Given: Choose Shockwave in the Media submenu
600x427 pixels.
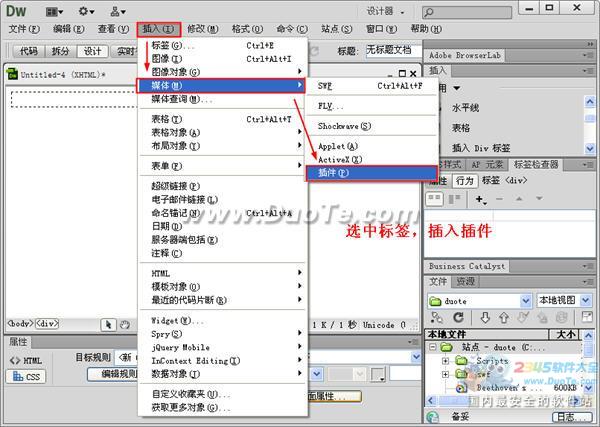Looking at the screenshot, I should [x=372, y=126].
